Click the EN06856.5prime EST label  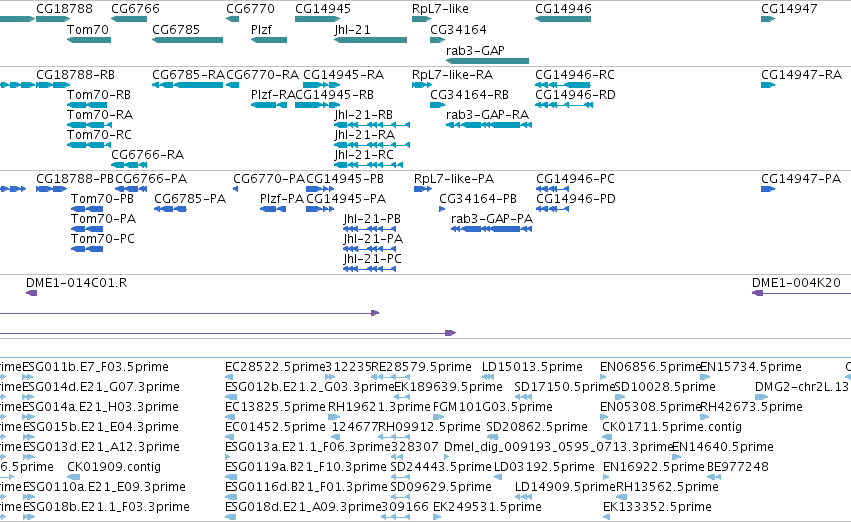tap(650, 367)
